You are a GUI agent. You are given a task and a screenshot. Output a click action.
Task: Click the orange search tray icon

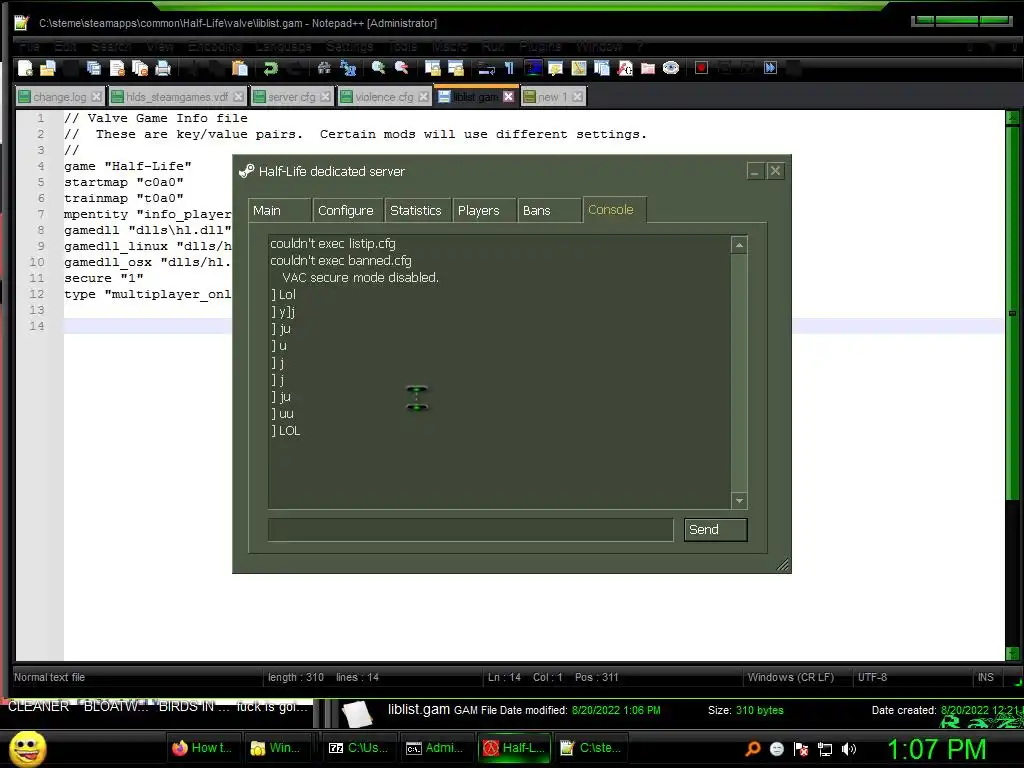point(753,749)
